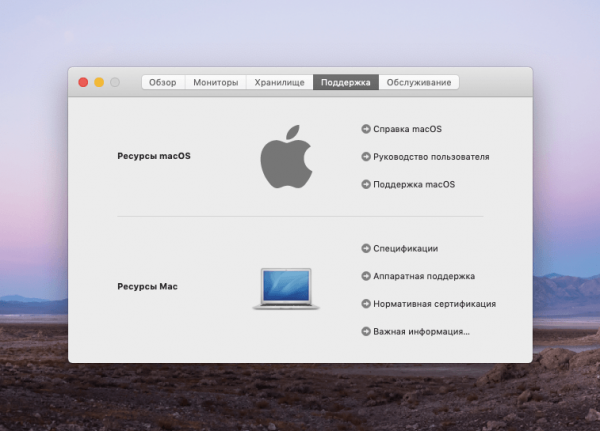The height and width of the screenshot is (431, 600).
Task: Switch to the Обзор tab
Action: 163,82
